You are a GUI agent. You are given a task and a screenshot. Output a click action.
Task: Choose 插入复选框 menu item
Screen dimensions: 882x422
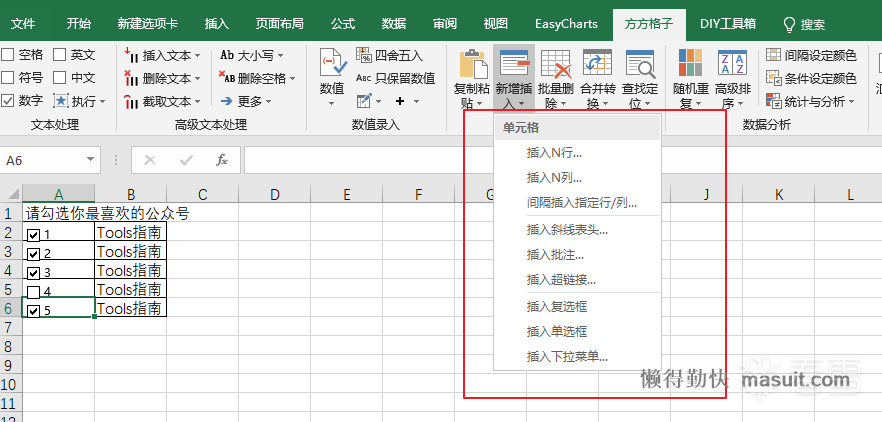click(577, 307)
